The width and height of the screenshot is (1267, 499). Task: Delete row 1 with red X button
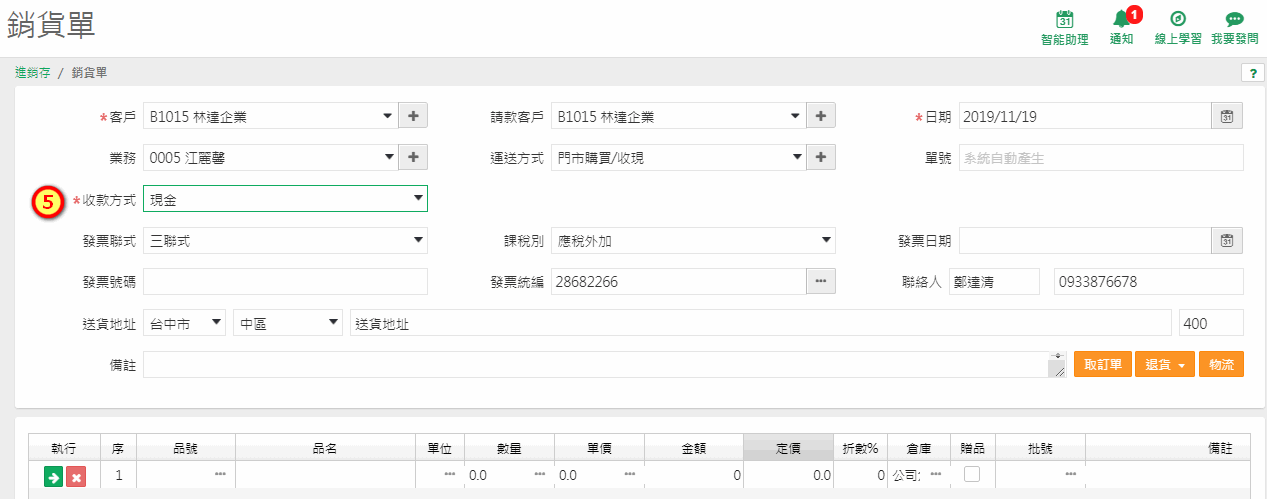75,476
